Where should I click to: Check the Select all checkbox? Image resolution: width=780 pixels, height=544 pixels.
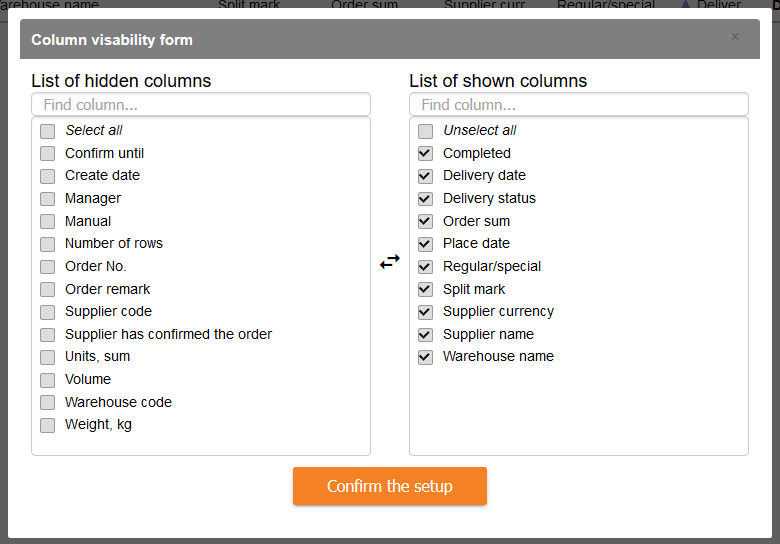tap(48, 131)
